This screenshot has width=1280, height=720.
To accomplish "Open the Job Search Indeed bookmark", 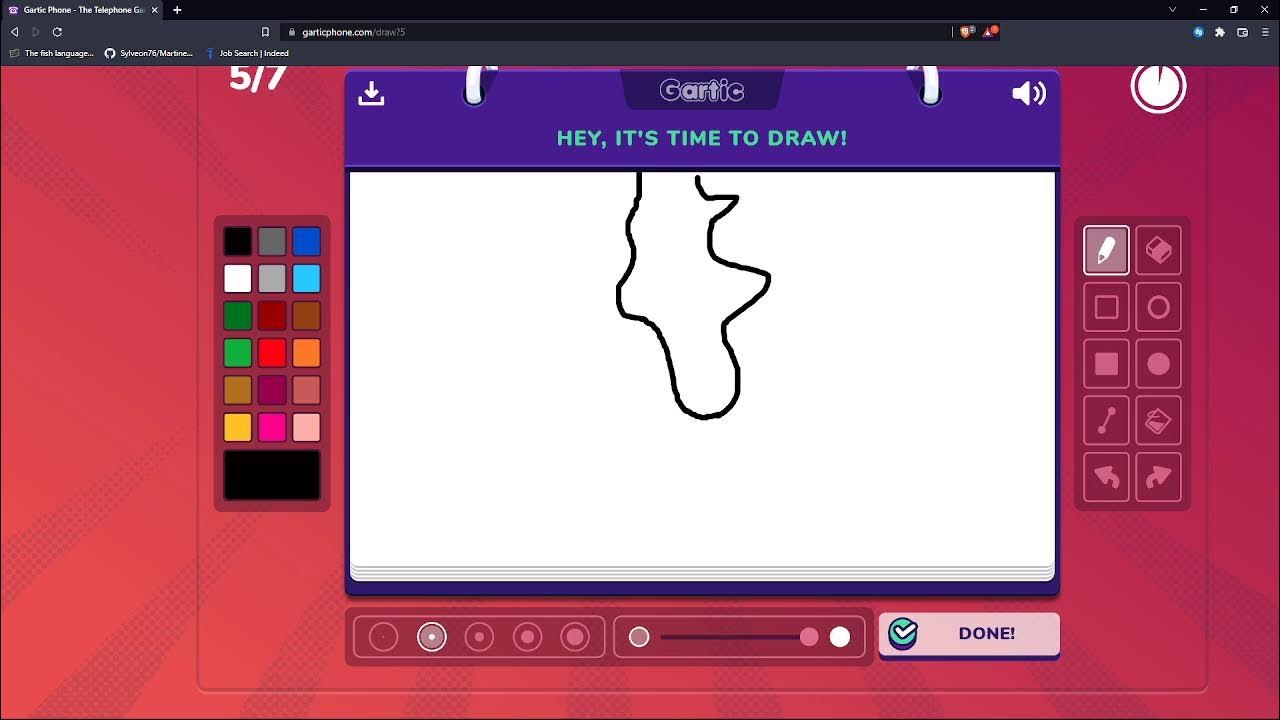I will pyautogui.click(x=247, y=53).
